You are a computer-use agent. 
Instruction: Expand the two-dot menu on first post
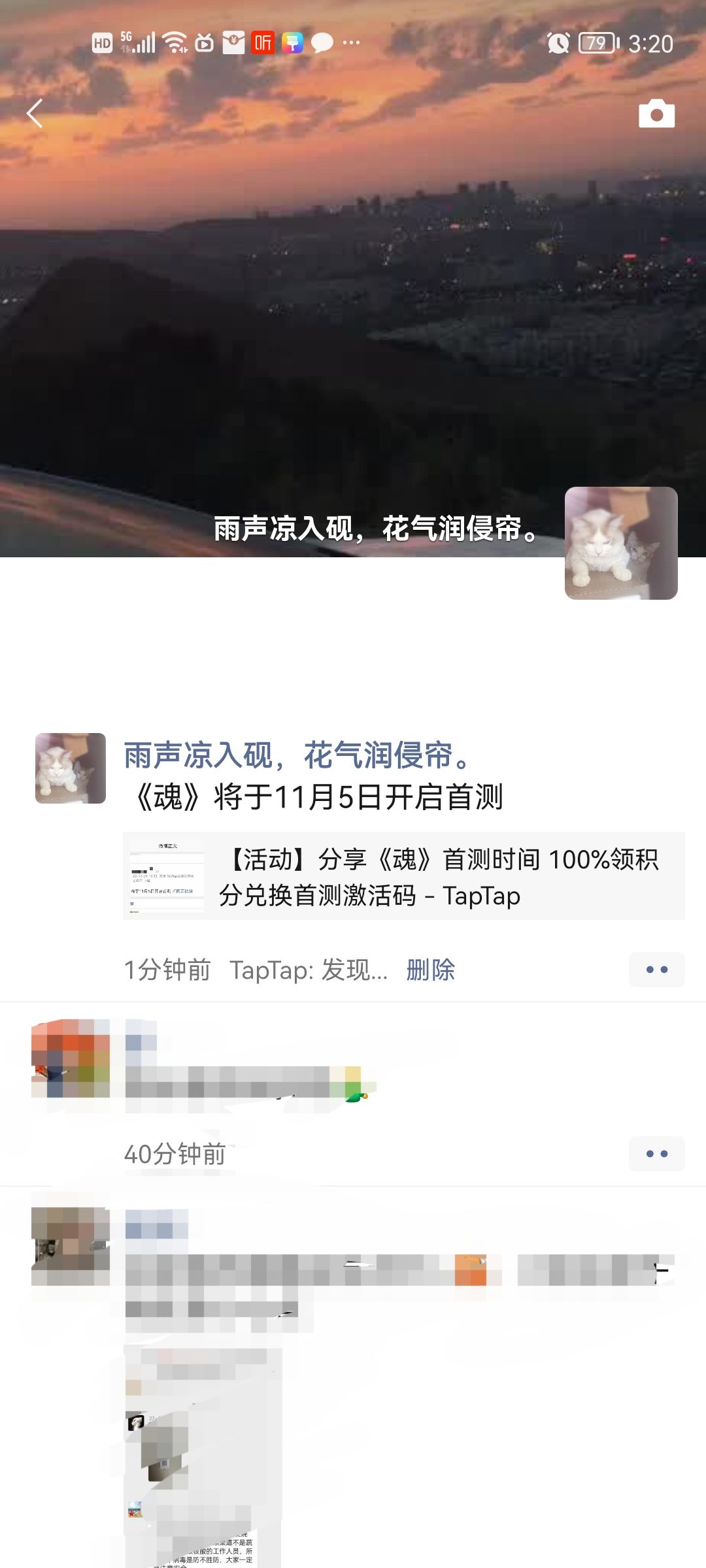(656, 970)
